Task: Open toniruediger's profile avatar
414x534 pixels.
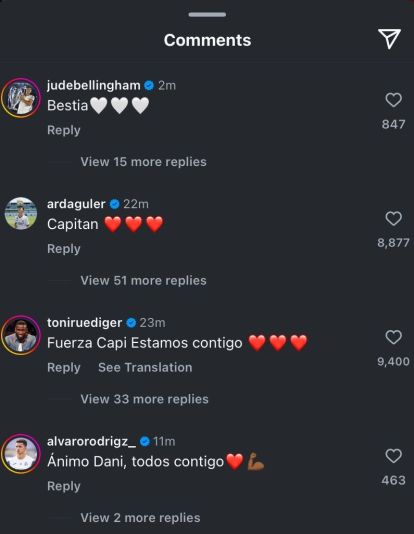Action: tap(21, 335)
